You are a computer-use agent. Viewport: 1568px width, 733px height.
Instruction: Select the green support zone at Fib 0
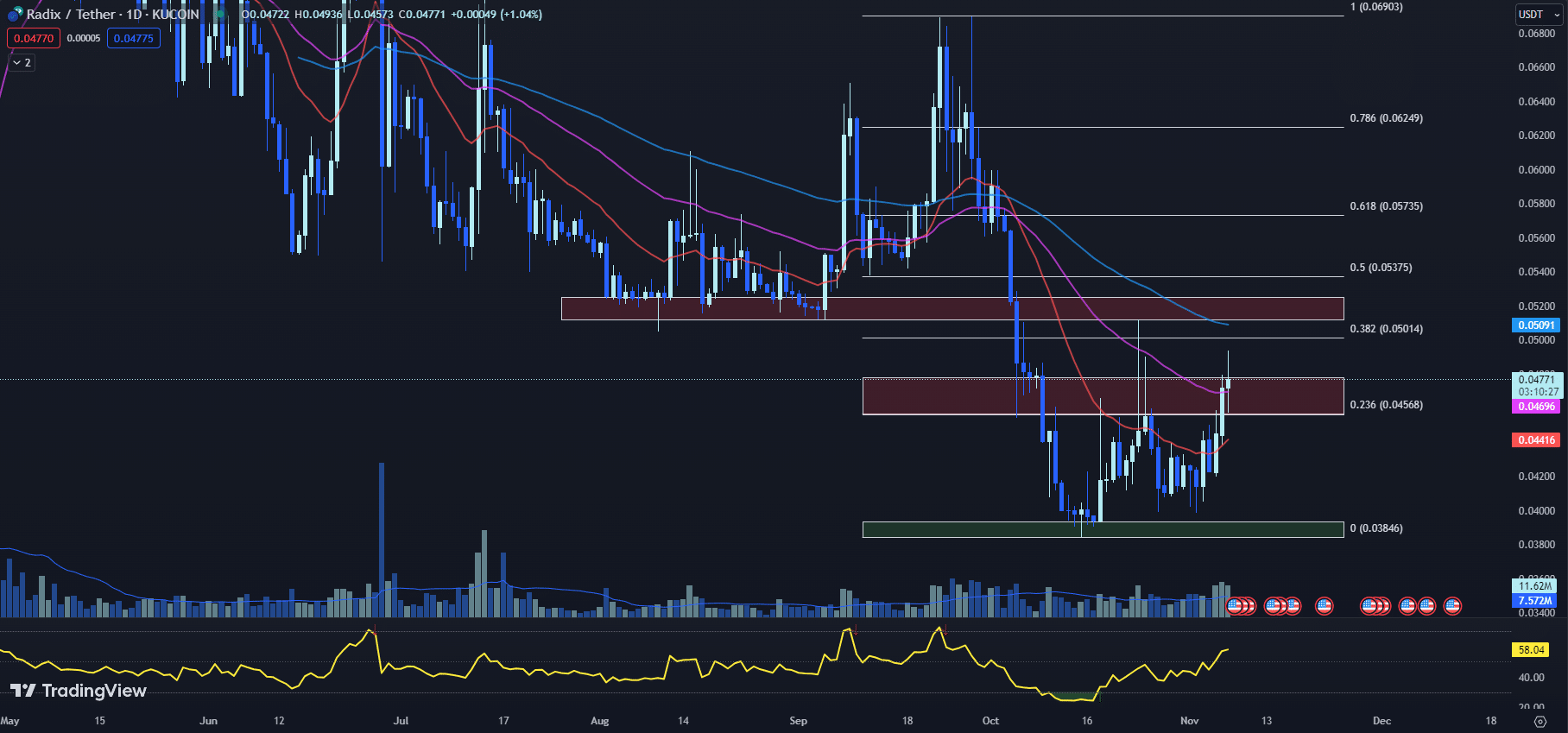pyautogui.click(x=1103, y=529)
